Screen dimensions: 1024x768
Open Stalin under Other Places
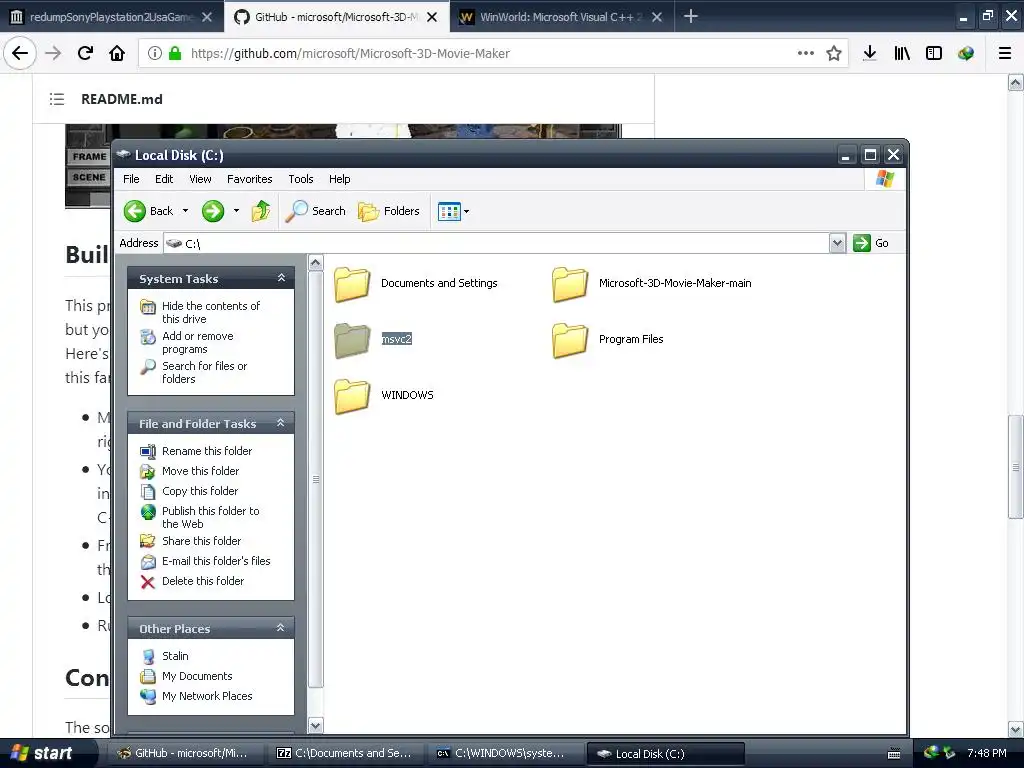[175, 656]
